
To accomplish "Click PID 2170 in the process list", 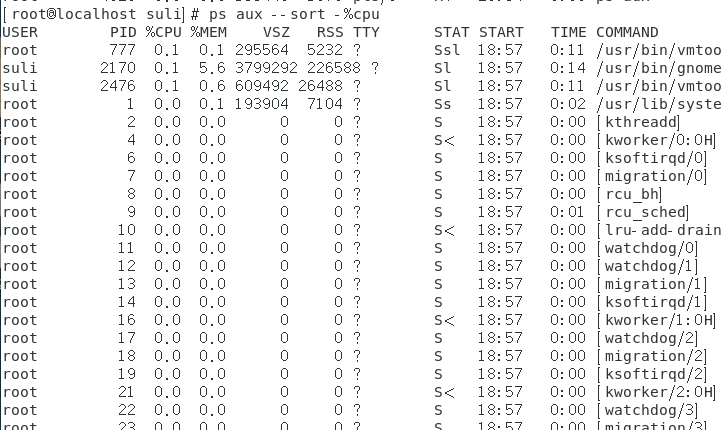I will [x=118, y=68].
